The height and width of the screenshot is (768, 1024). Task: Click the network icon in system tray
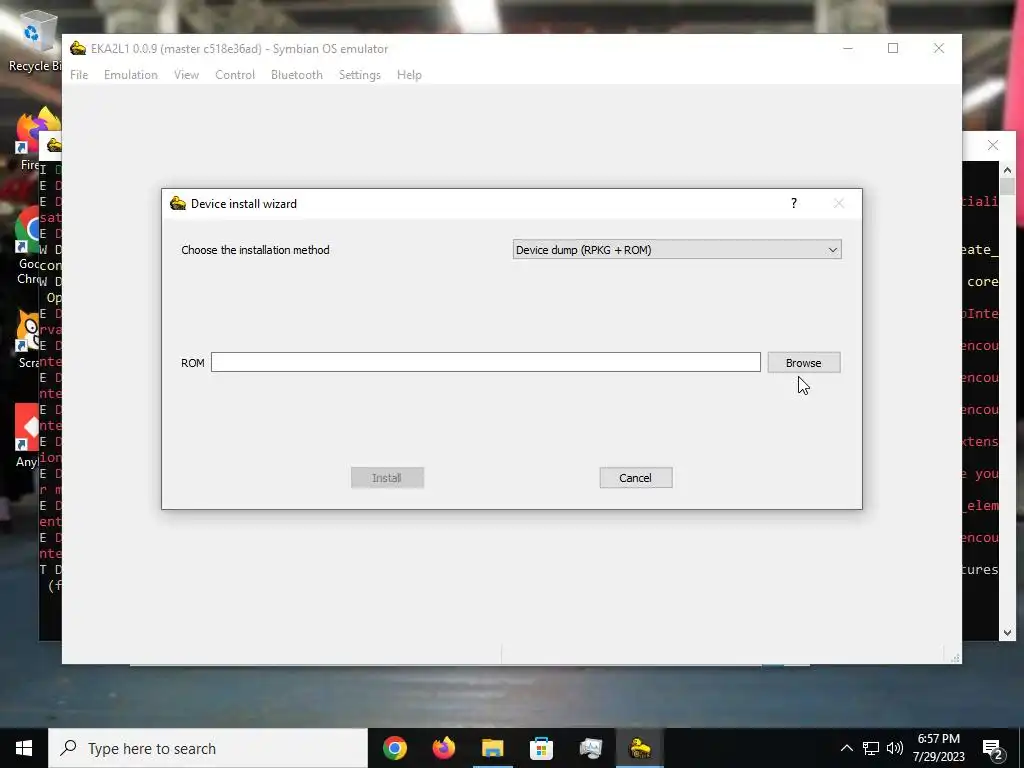pos(871,748)
